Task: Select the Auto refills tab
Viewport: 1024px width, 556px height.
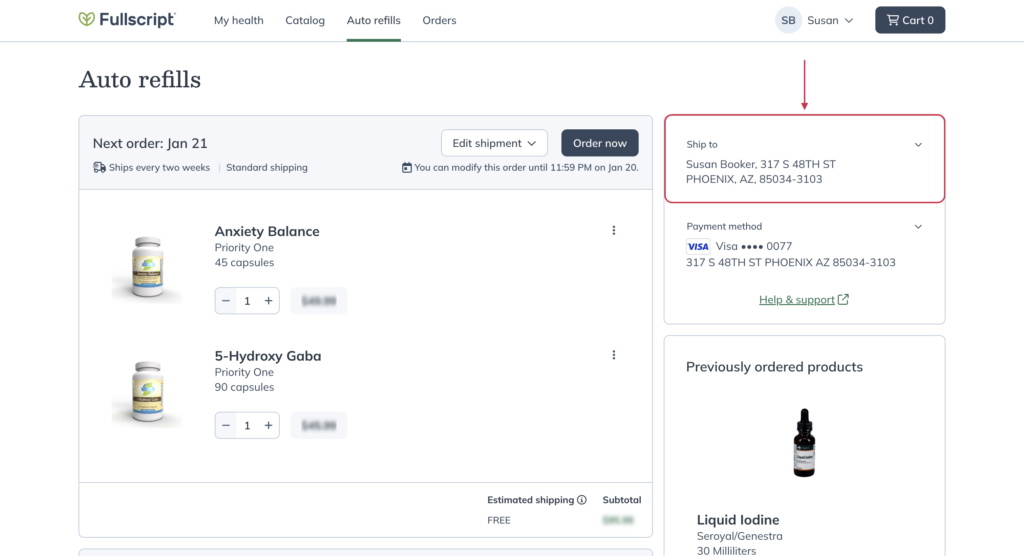Action: (x=374, y=20)
